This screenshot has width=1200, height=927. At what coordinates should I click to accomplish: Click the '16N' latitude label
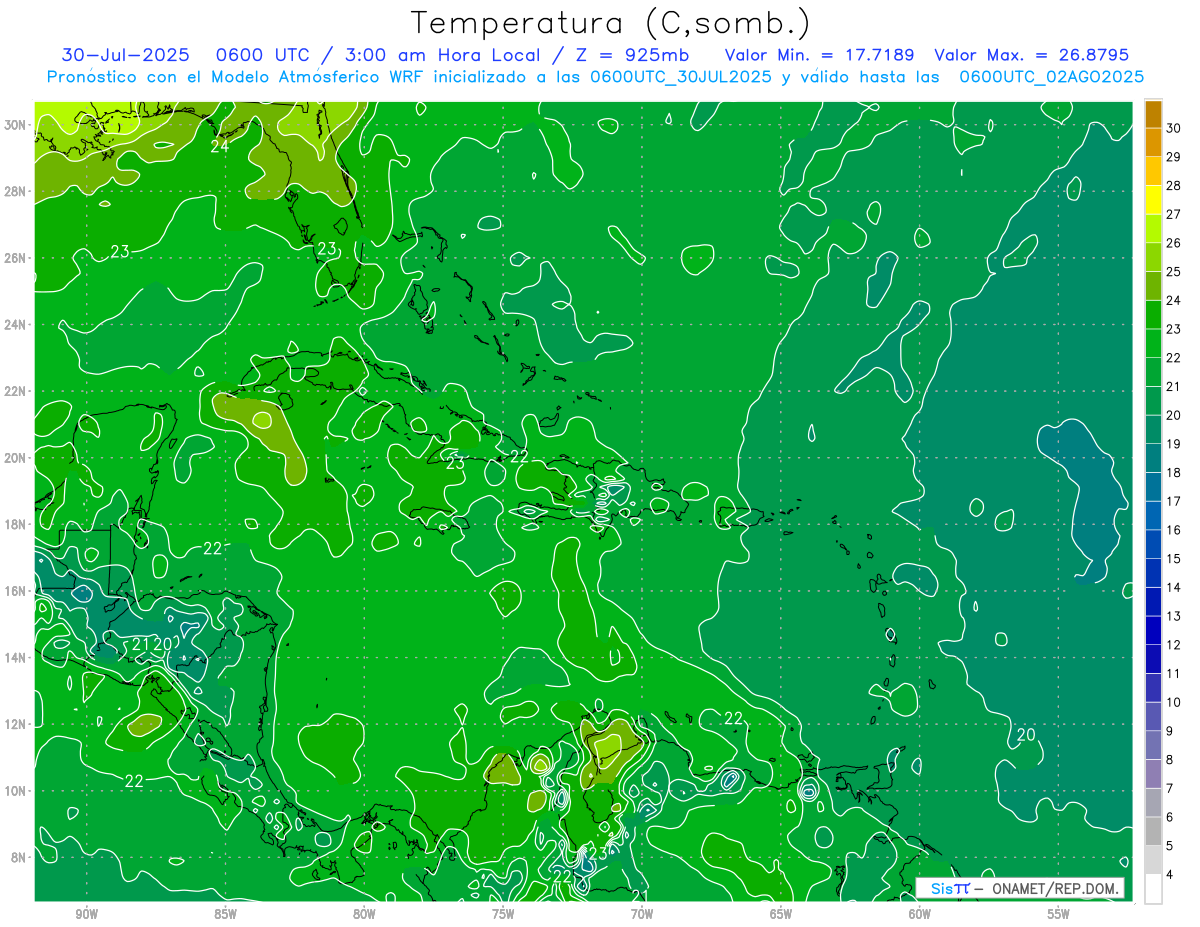click(x=15, y=591)
